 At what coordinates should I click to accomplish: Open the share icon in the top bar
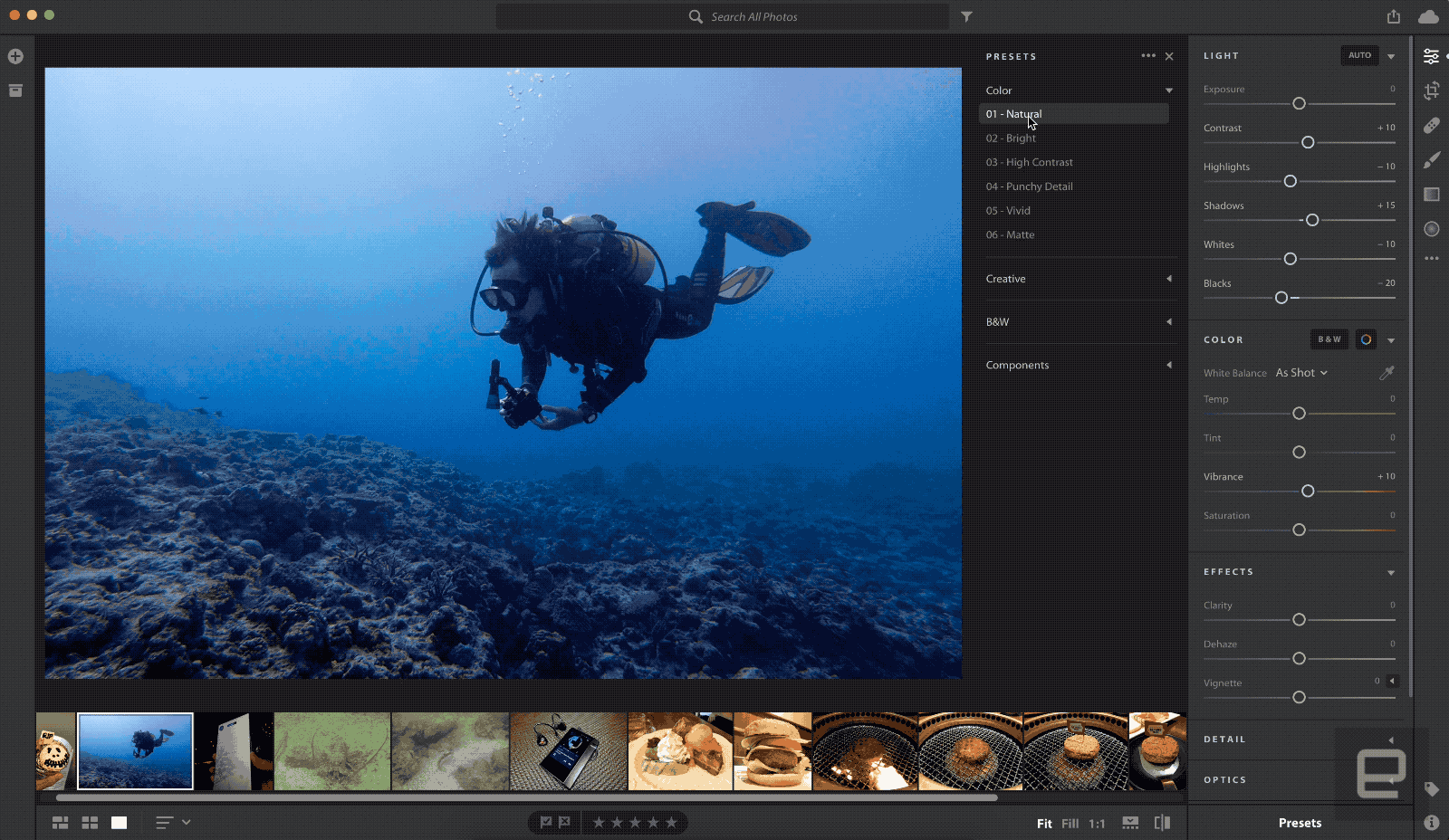pos(1393,15)
